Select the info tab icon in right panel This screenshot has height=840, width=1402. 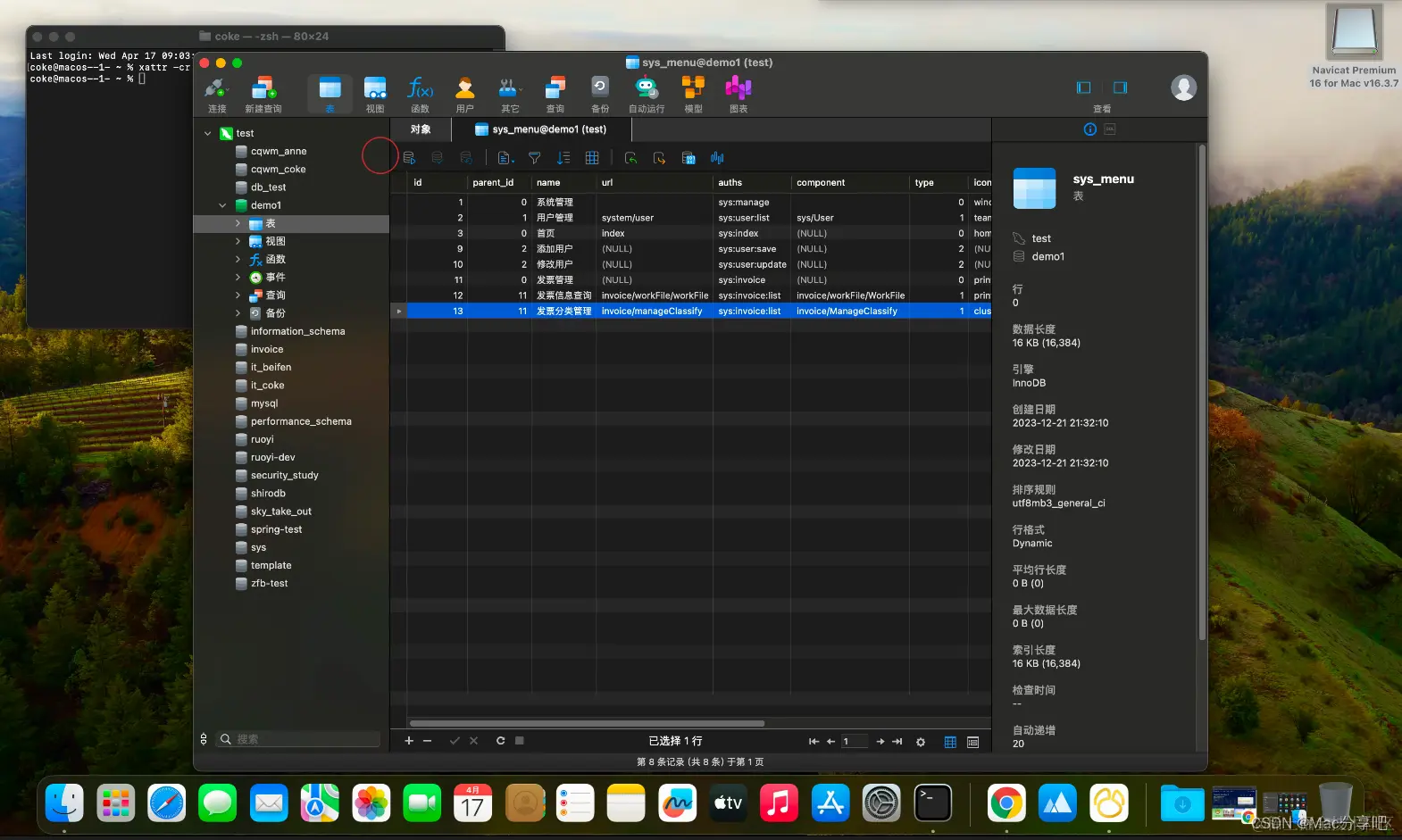click(x=1089, y=129)
